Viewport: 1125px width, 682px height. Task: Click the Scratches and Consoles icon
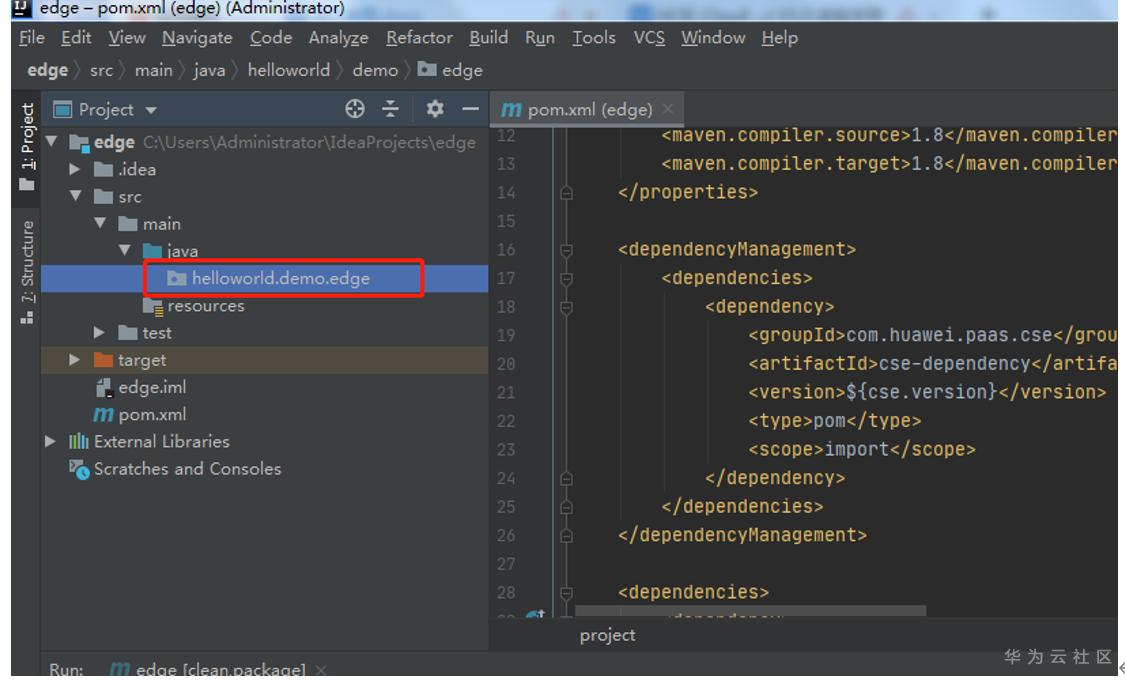point(79,469)
